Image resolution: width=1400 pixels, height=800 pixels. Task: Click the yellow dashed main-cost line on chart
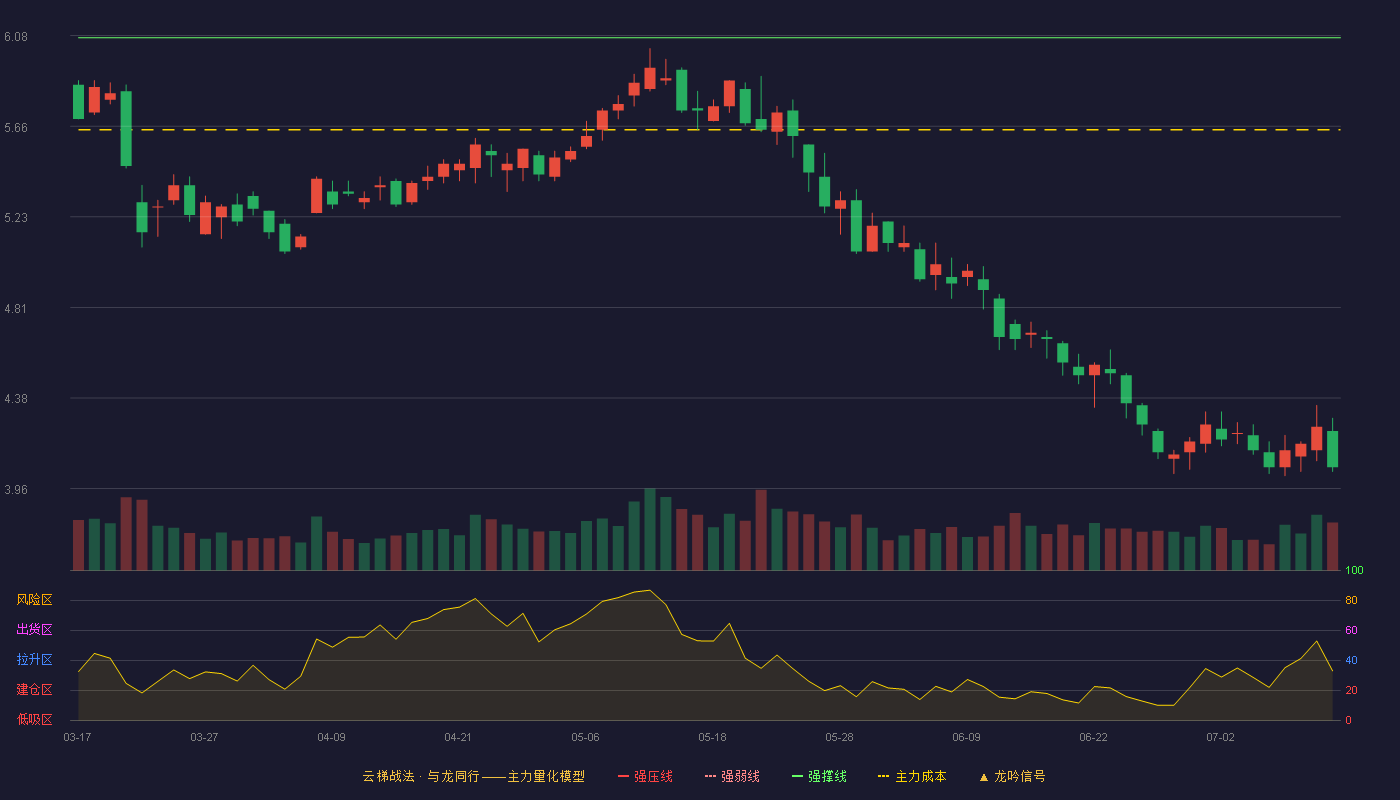pos(709,129)
